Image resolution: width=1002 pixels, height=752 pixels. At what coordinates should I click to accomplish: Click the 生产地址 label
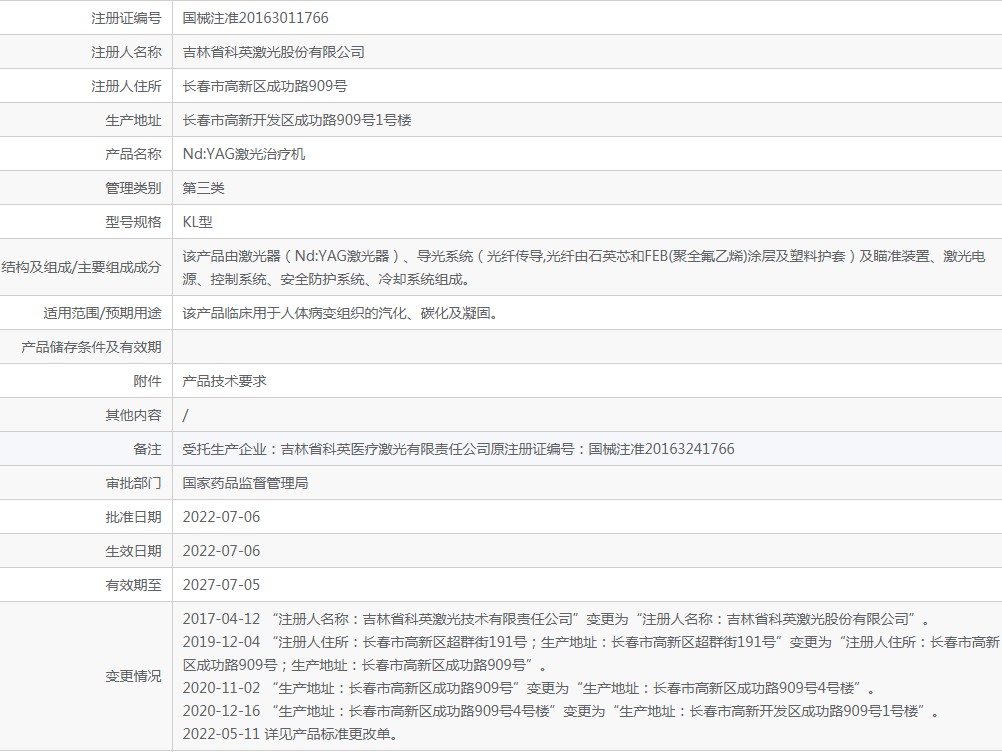pyautogui.click(x=134, y=120)
